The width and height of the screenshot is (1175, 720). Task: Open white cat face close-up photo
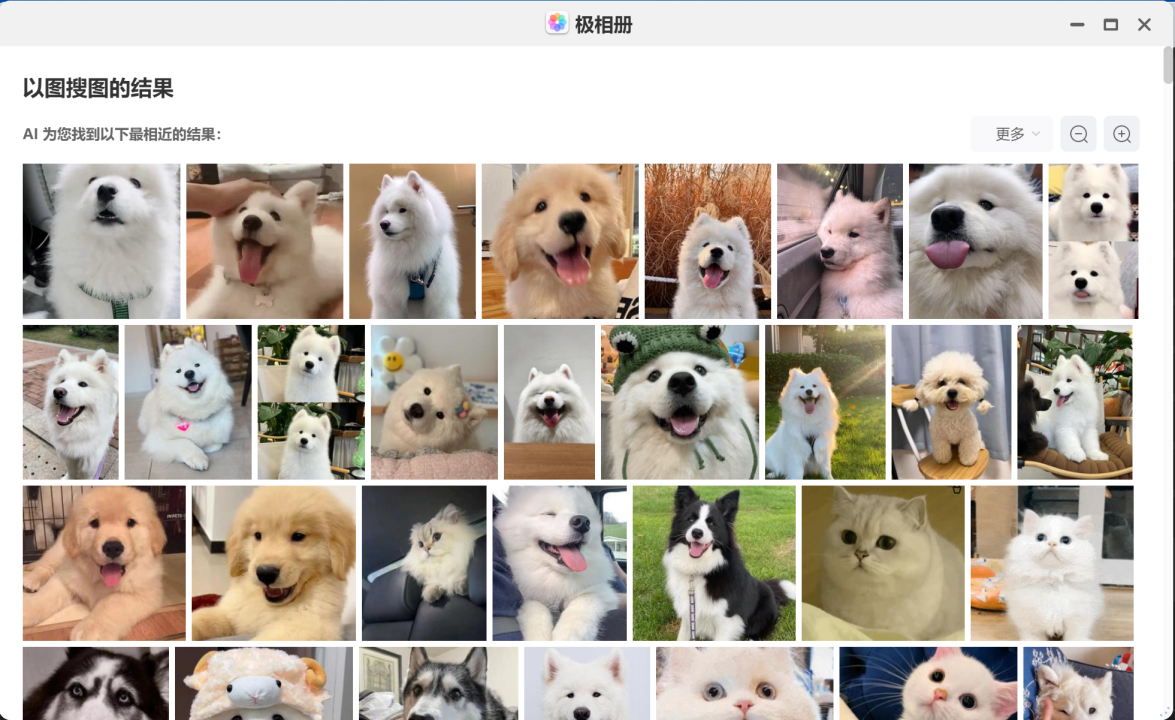tap(745, 683)
